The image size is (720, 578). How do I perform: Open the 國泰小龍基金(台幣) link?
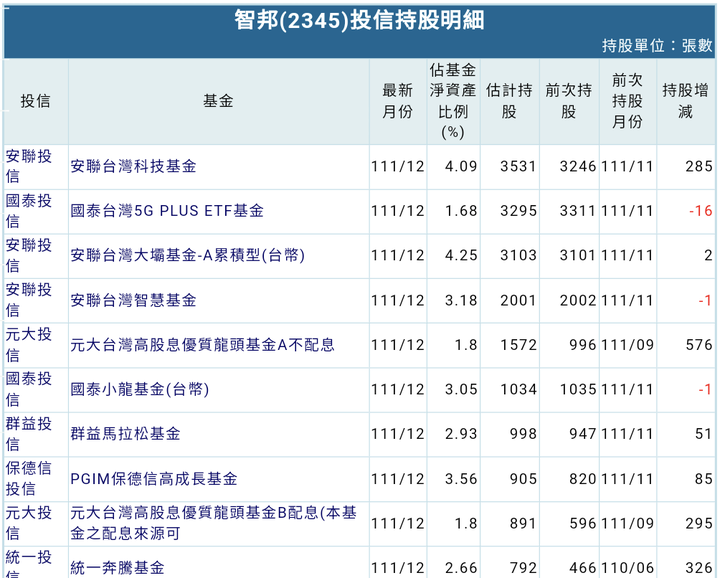click(140, 389)
